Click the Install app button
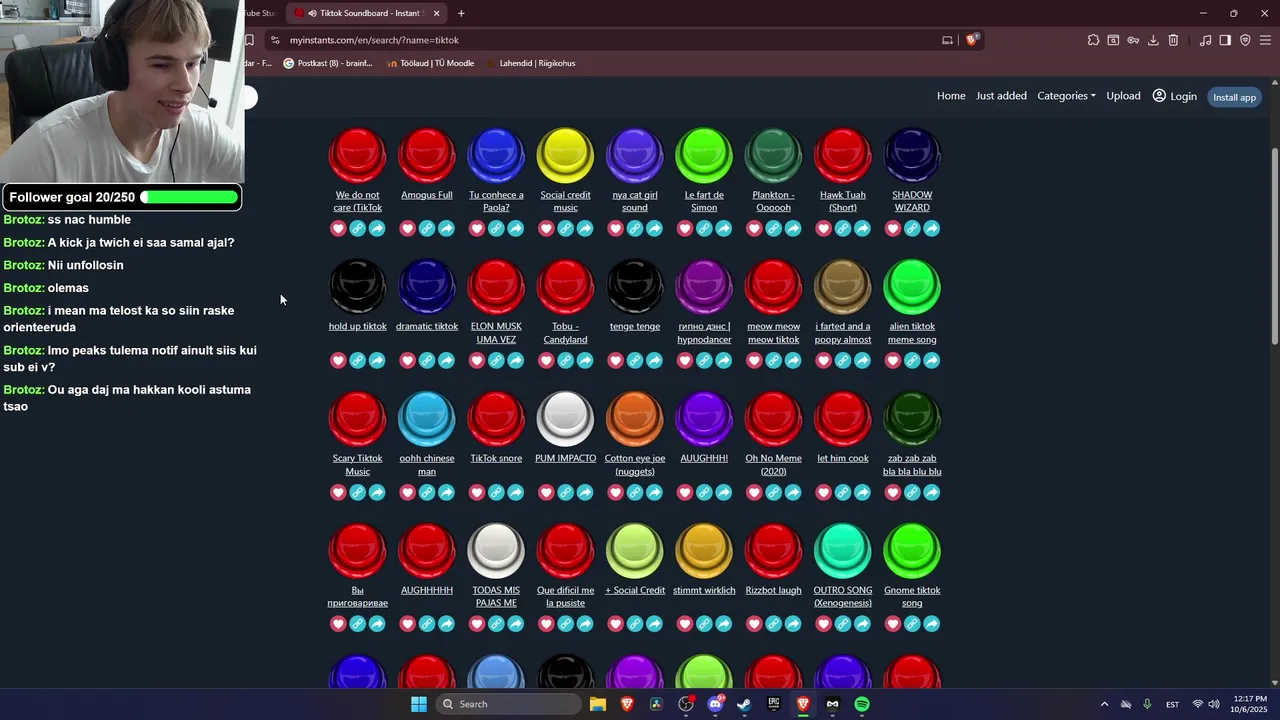This screenshot has width=1280, height=720. coord(1234,97)
